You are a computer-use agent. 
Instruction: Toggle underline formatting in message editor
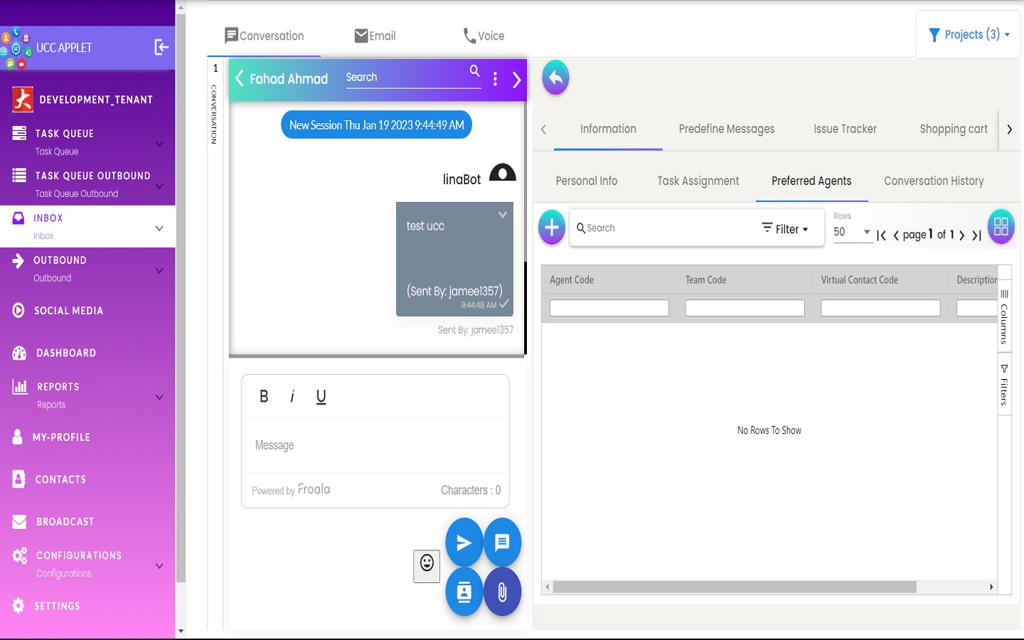321,396
